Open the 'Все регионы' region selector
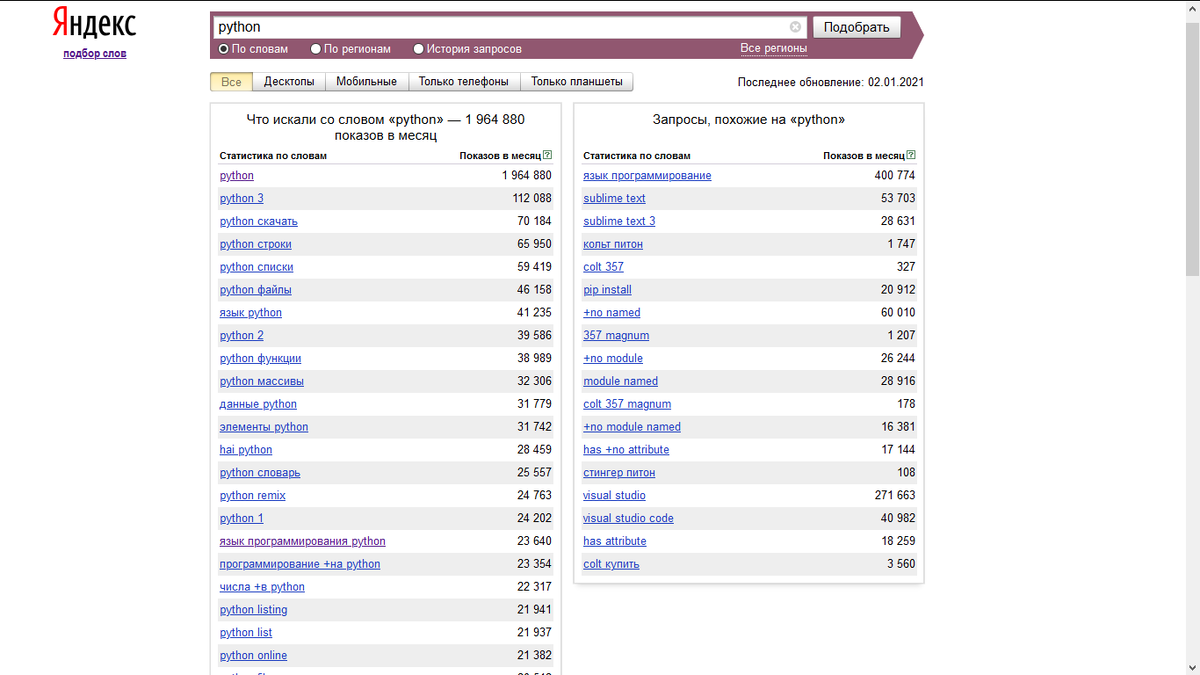1200x675 pixels. click(x=773, y=48)
